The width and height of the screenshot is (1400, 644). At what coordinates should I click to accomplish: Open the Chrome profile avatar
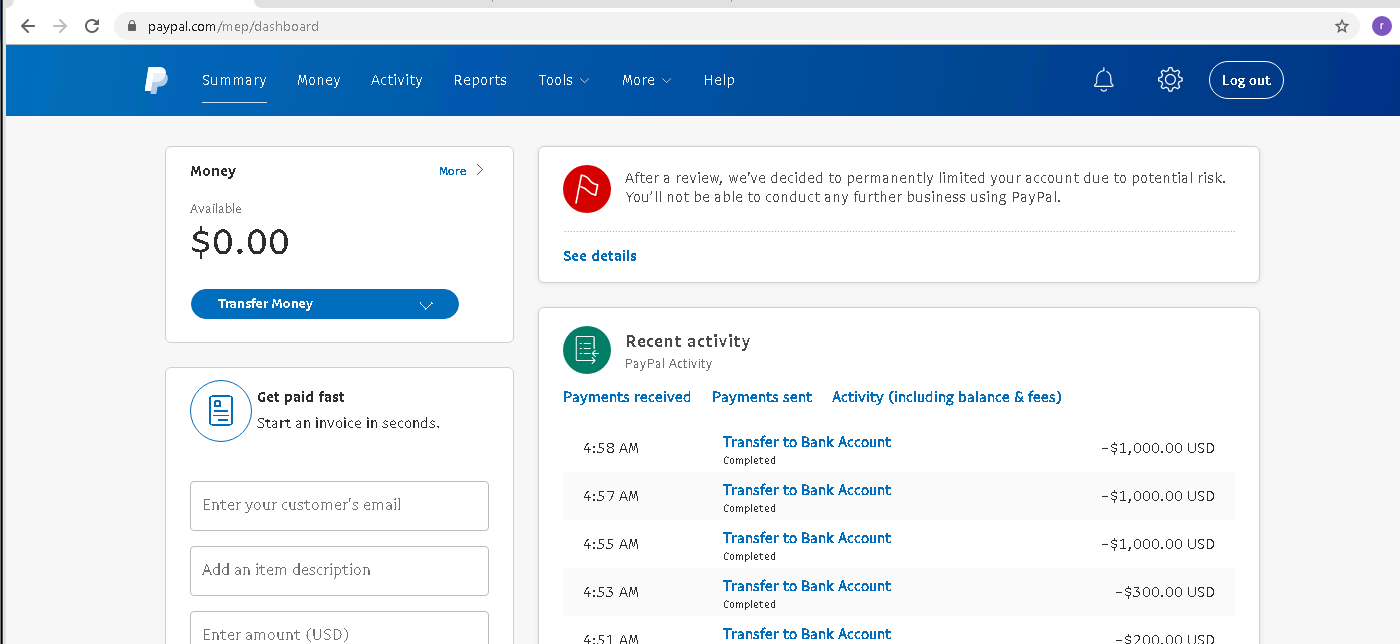1381,27
